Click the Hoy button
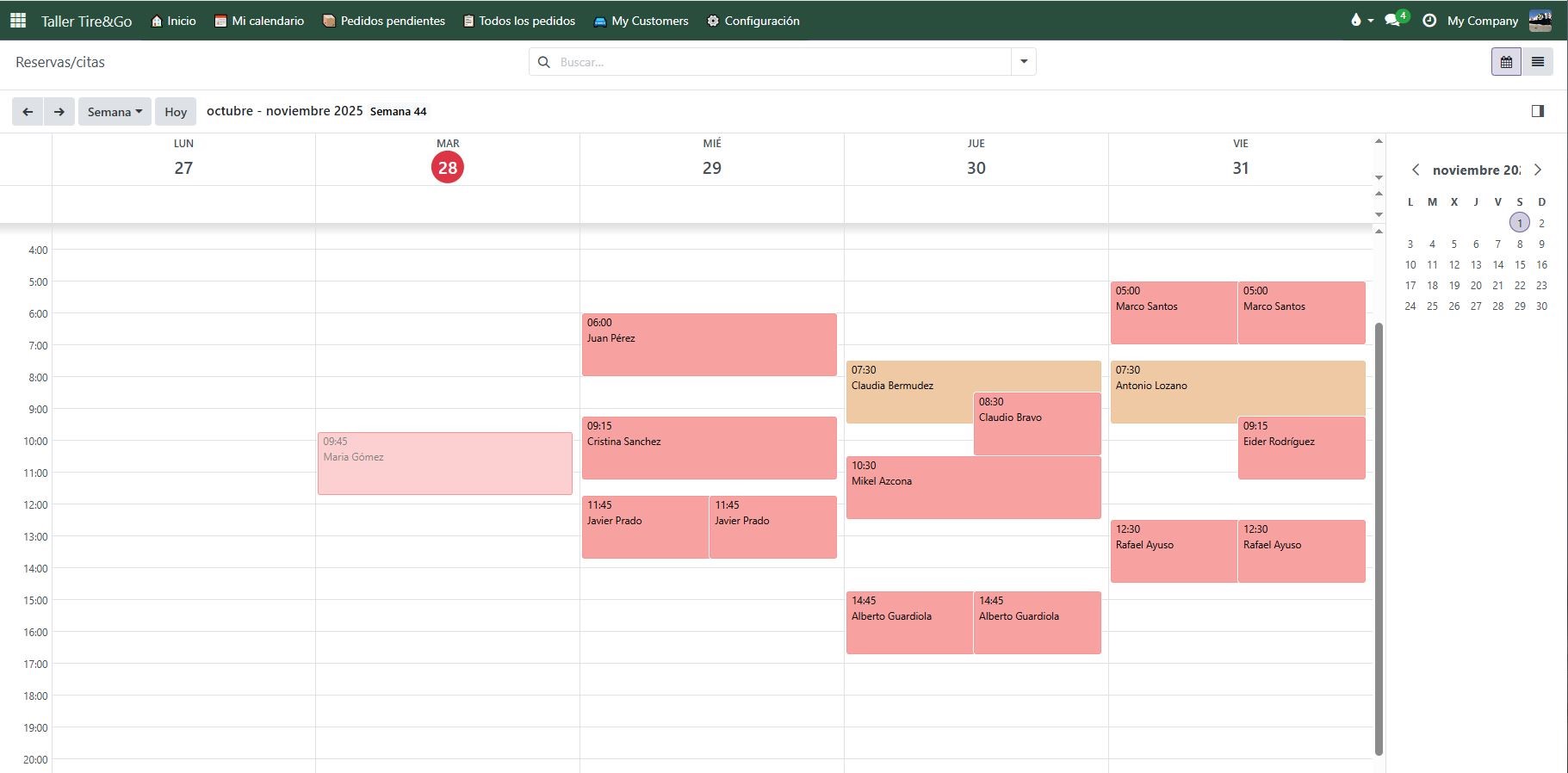The image size is (1568, 773). [176, 112]
